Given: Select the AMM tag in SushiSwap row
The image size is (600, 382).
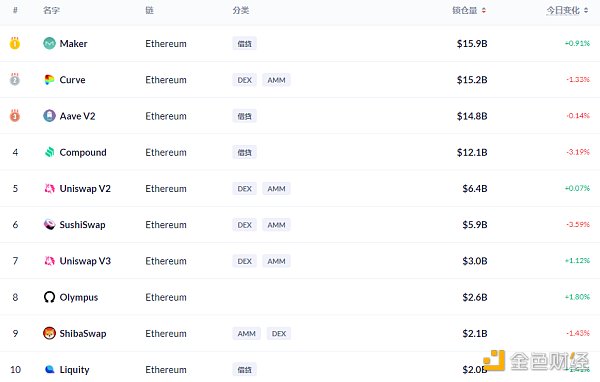Looking at the screenshot, I should [276, 225].
